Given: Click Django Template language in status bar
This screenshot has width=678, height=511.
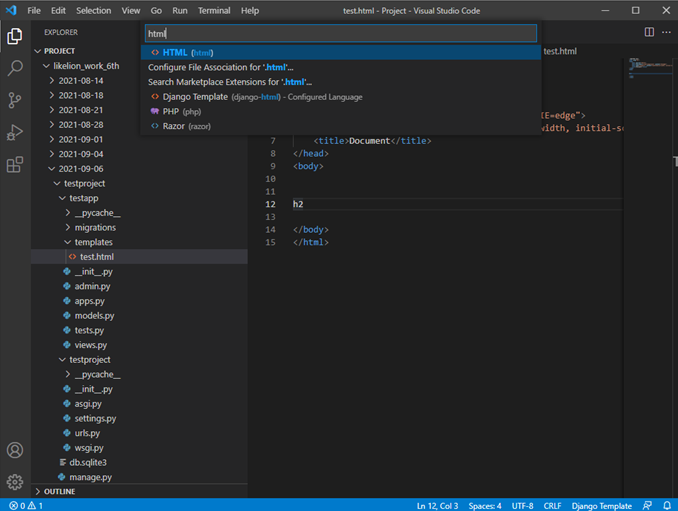Looking at the screenshot, I should pyautogui.click(x=601, y=505).
